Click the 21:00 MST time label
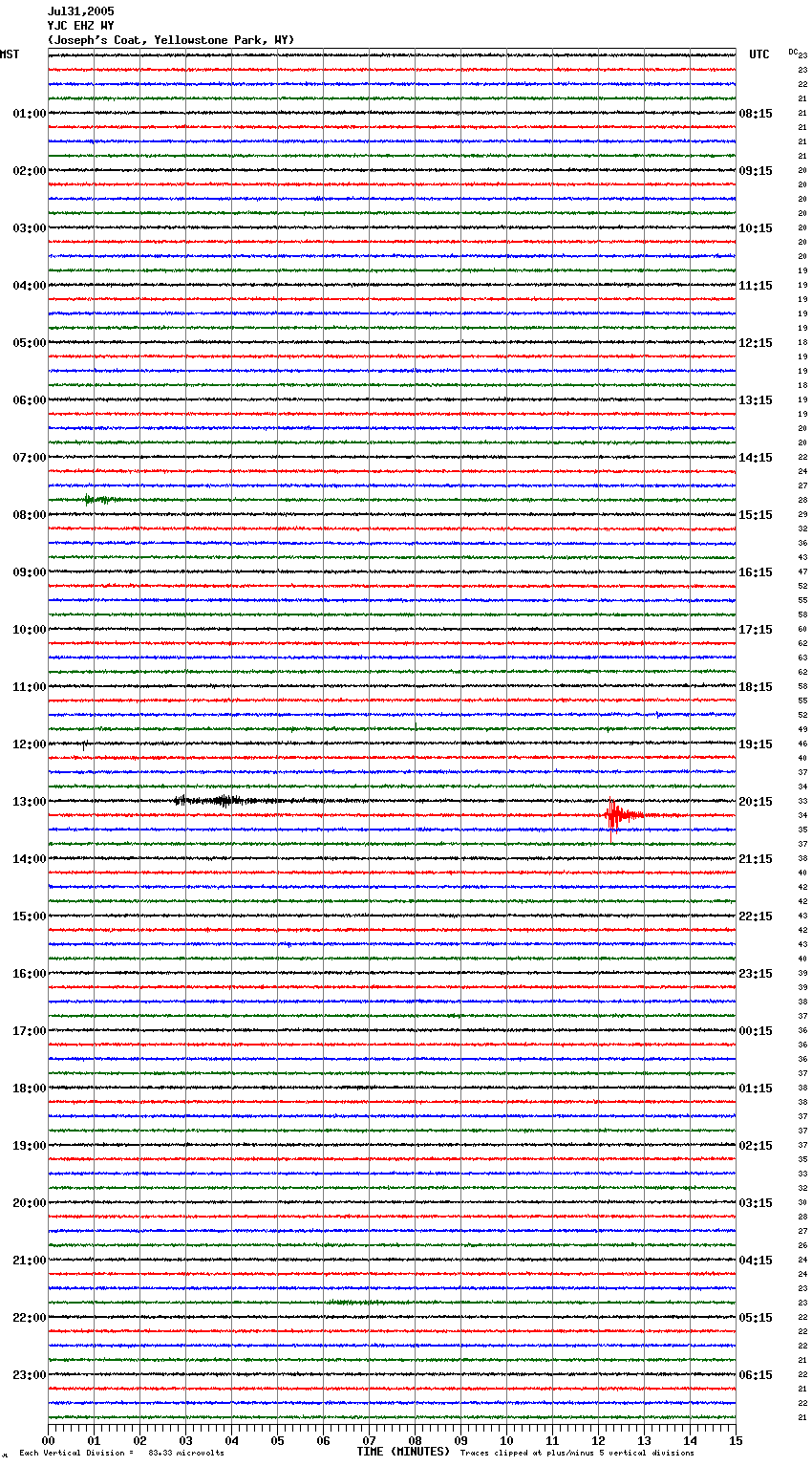Image resolution: width=812 pixels, height=1466 pixels. (30, 1261)
